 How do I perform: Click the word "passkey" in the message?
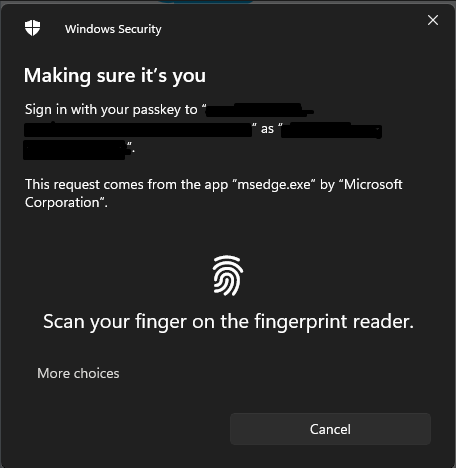click(156, 110)
